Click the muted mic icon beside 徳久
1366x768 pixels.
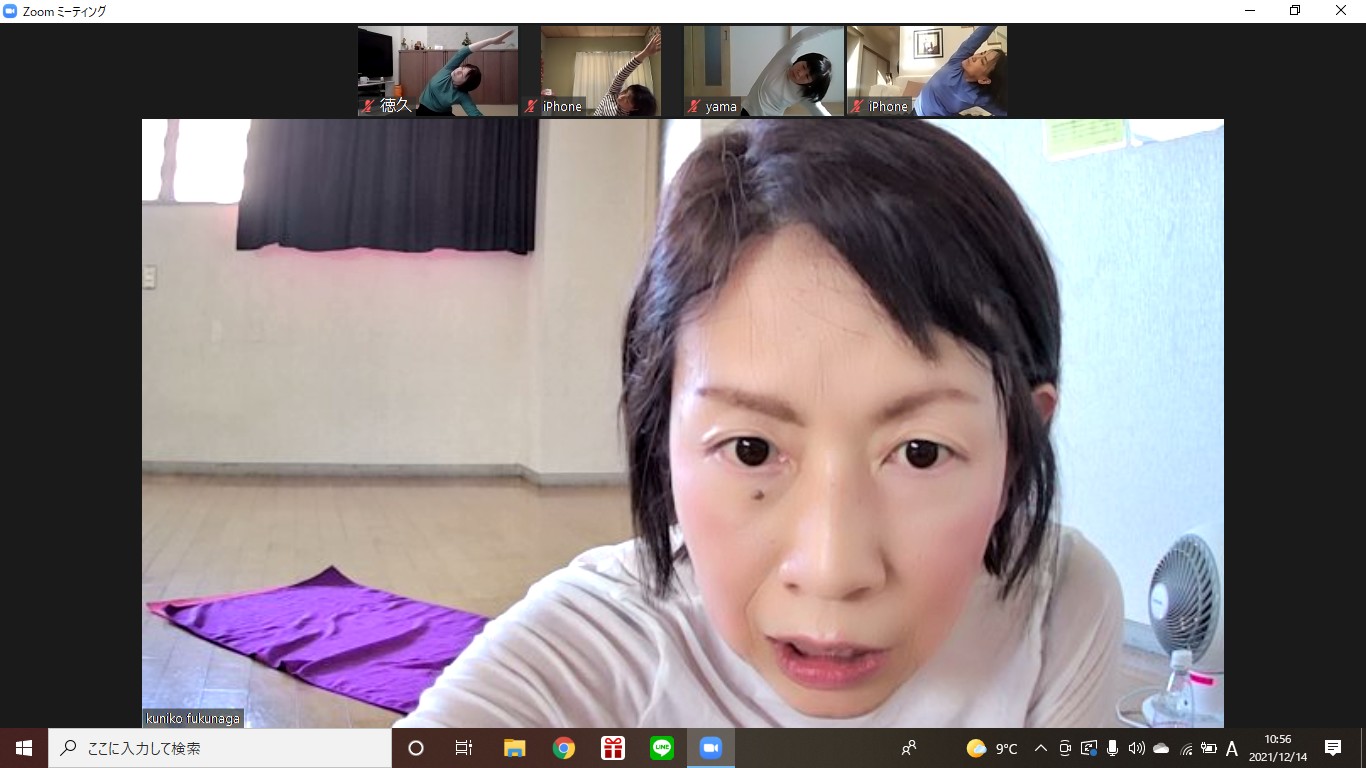tap(369, 106)
